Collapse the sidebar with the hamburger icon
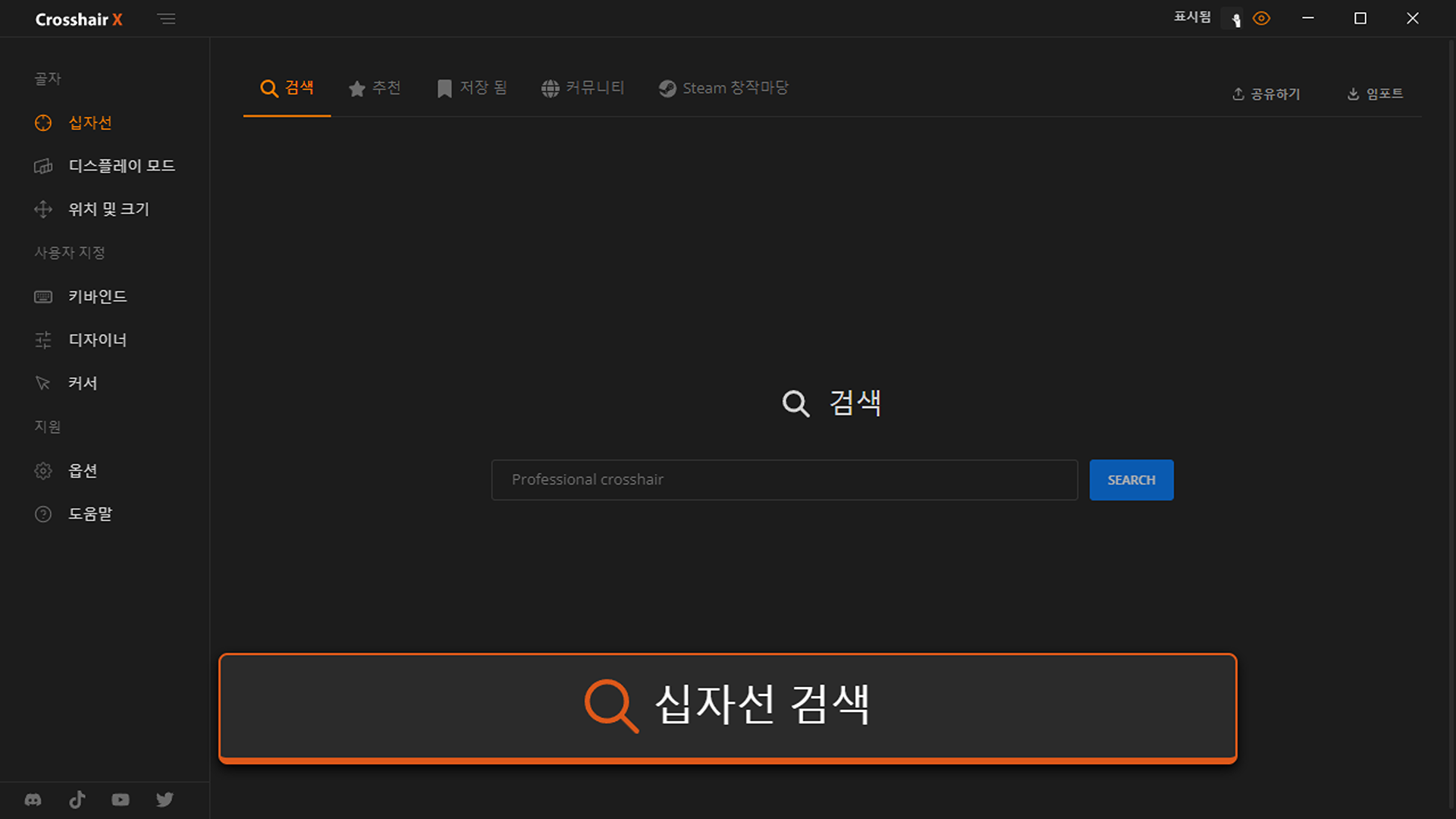 point(166,19)
